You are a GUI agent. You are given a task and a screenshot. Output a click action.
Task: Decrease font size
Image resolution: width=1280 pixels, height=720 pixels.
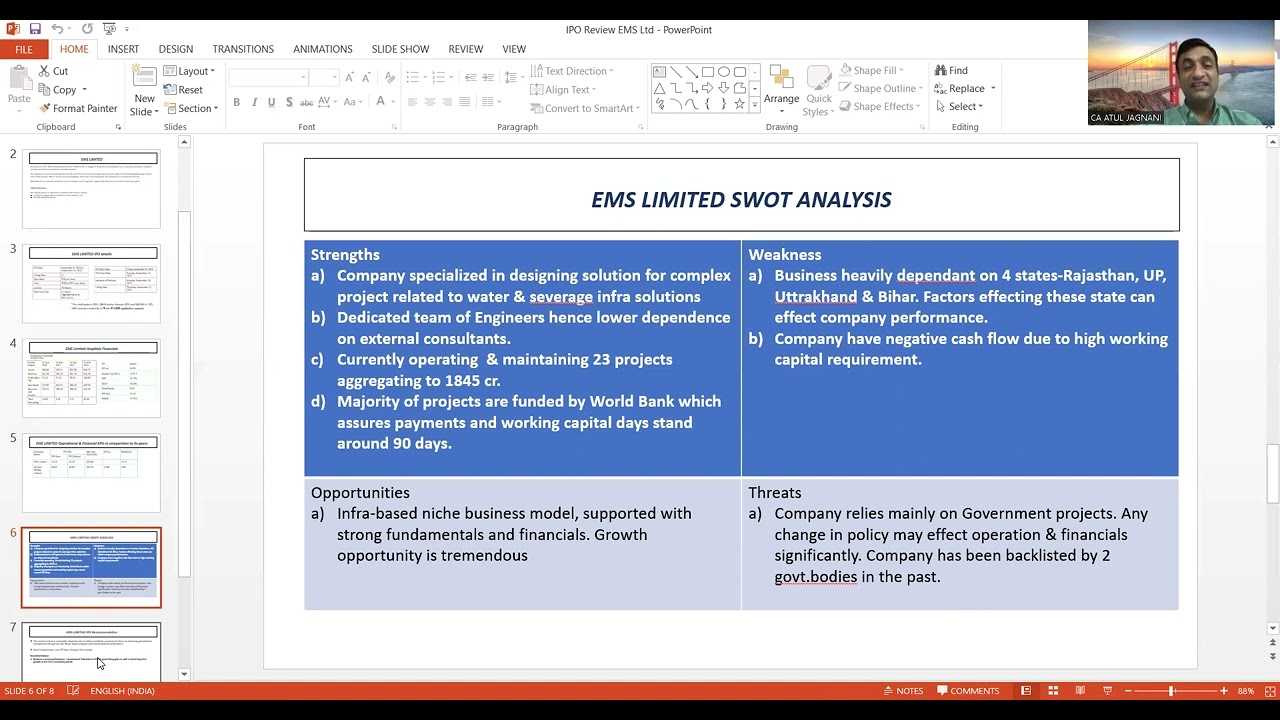click(x=364, y=77)
